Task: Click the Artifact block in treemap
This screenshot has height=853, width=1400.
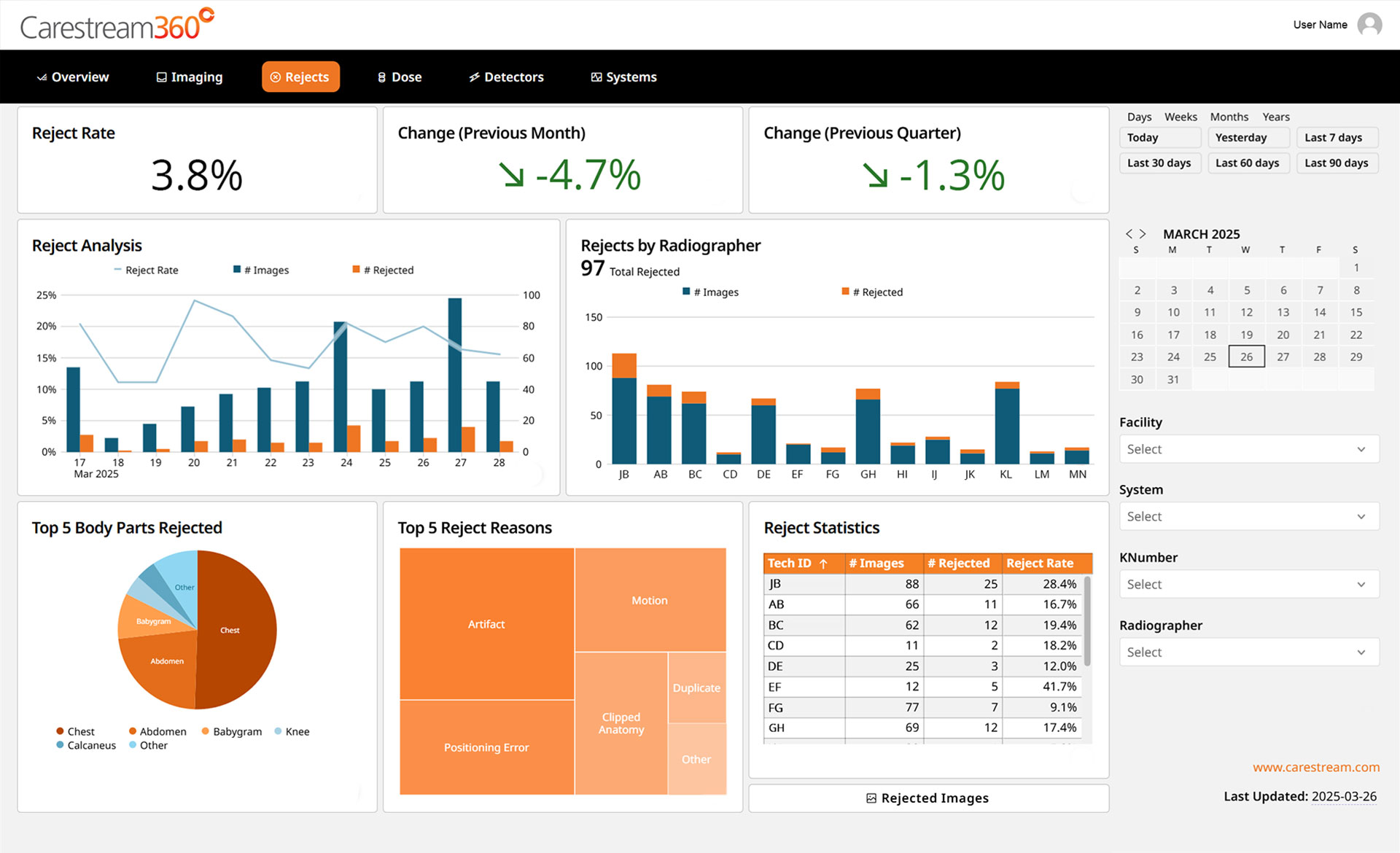Action: 486,624
